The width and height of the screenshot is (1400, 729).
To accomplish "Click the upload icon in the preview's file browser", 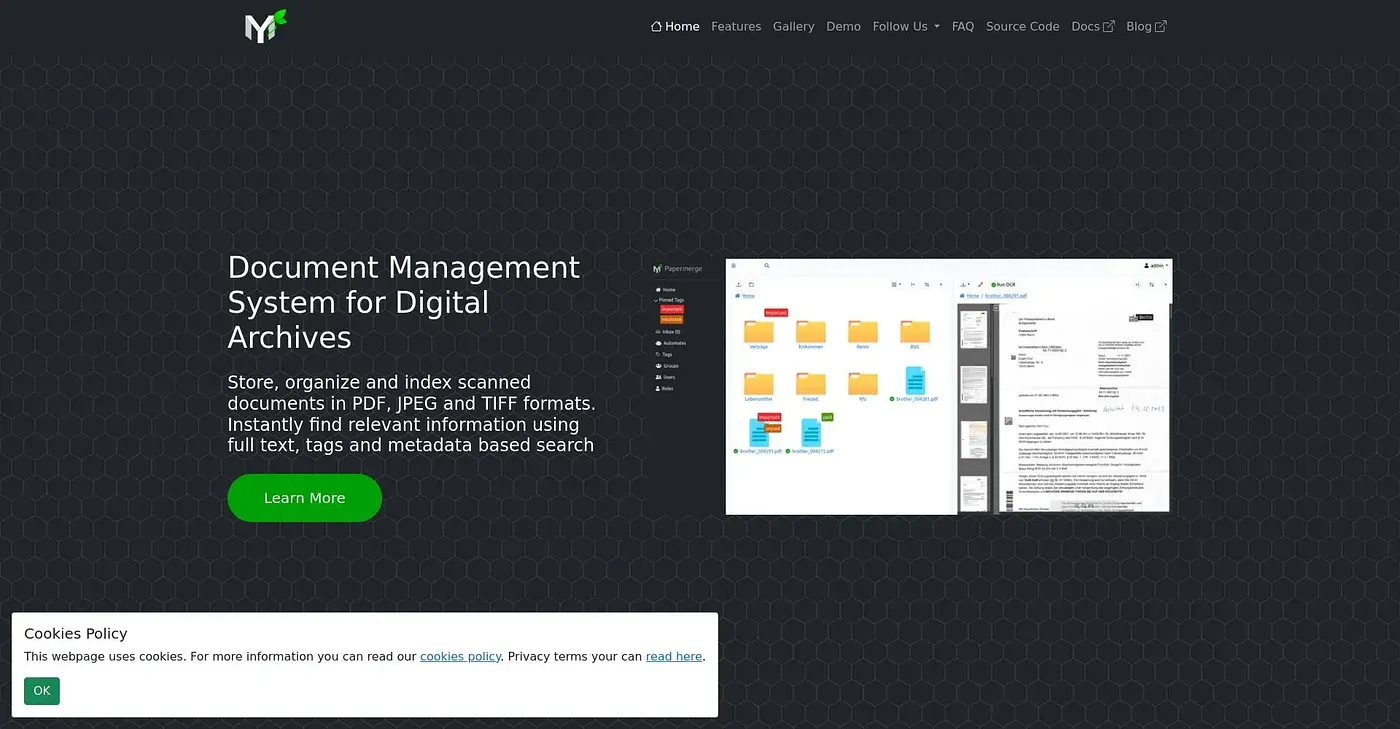I will click(739, 285).
